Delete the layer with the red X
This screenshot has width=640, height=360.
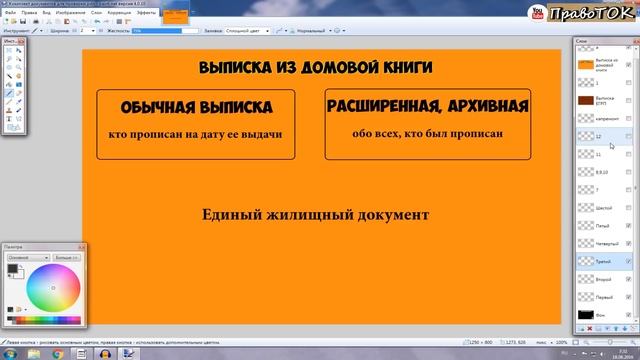pyautogui.click(x=590, y=329)
